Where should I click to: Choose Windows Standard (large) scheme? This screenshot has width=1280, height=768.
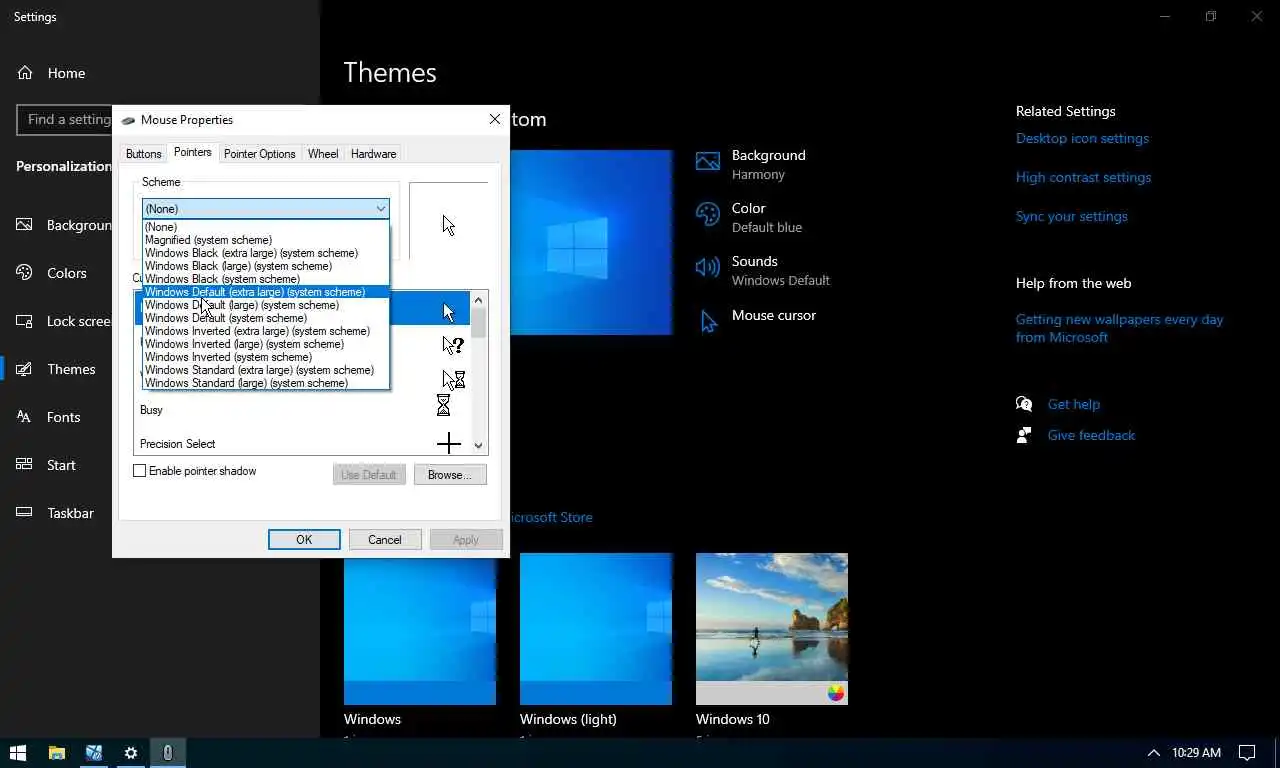point(265,383)
